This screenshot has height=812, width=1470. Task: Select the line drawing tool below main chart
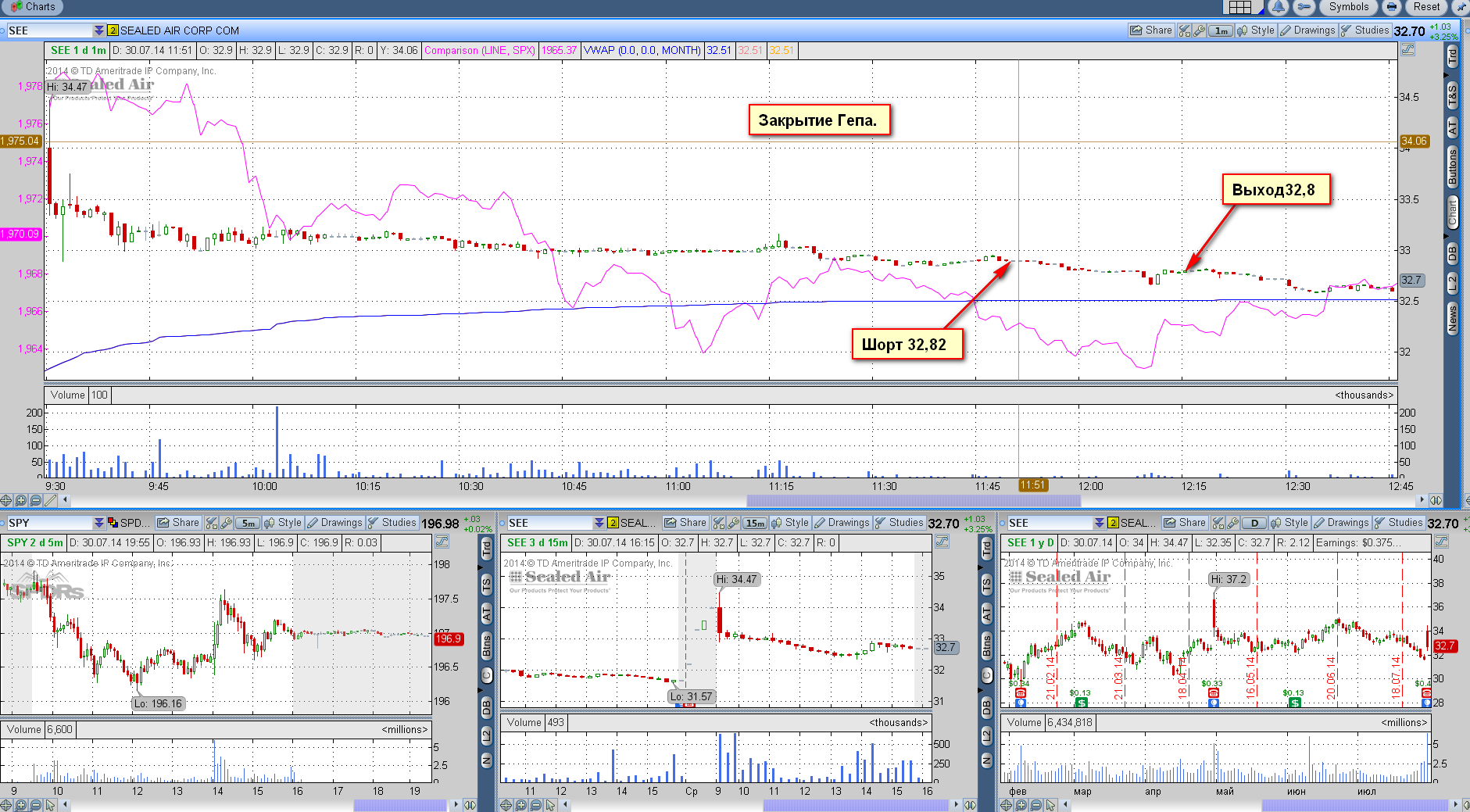(x=51, y=500)
